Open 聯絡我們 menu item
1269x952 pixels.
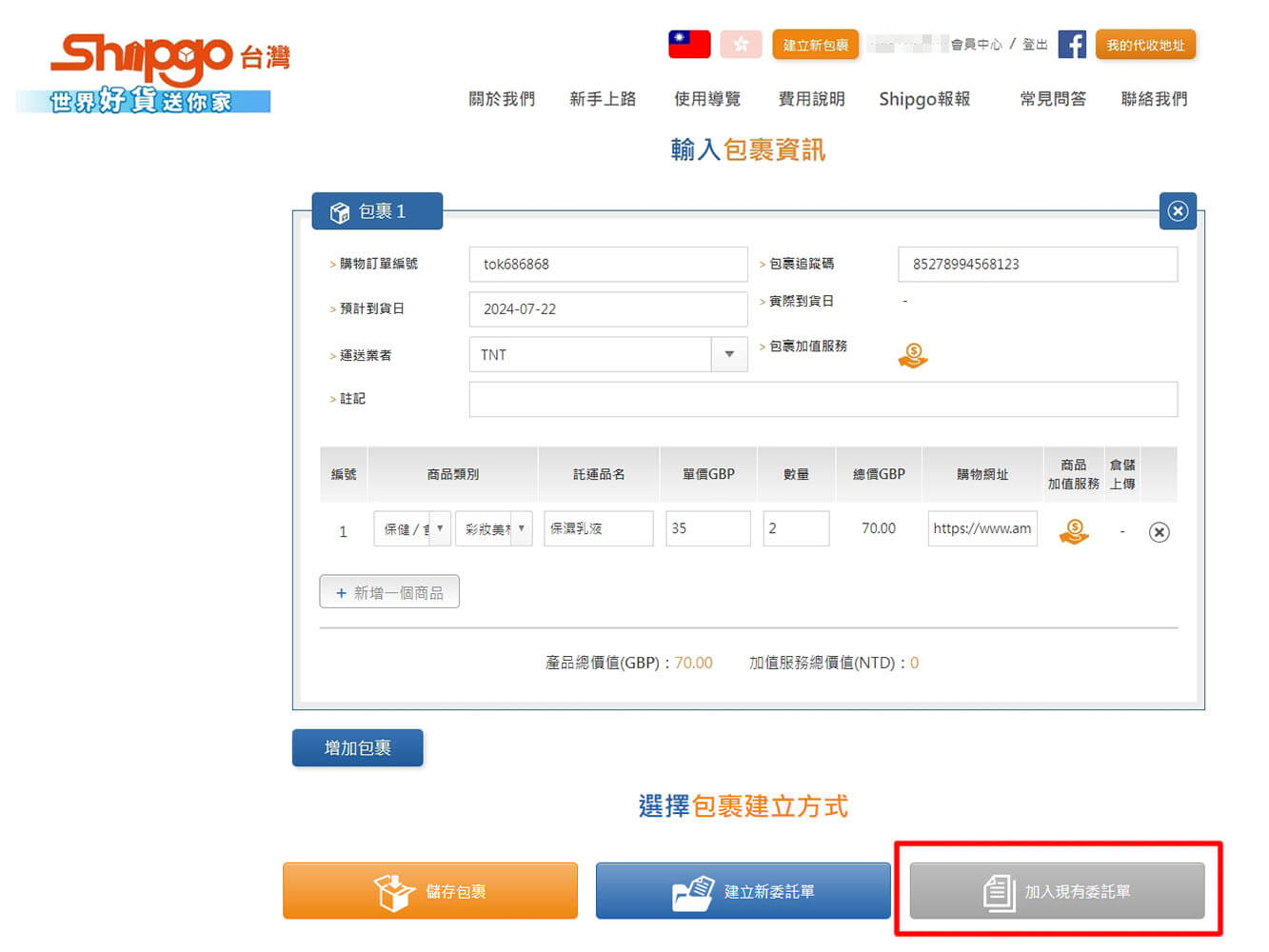pos(1155,99)
